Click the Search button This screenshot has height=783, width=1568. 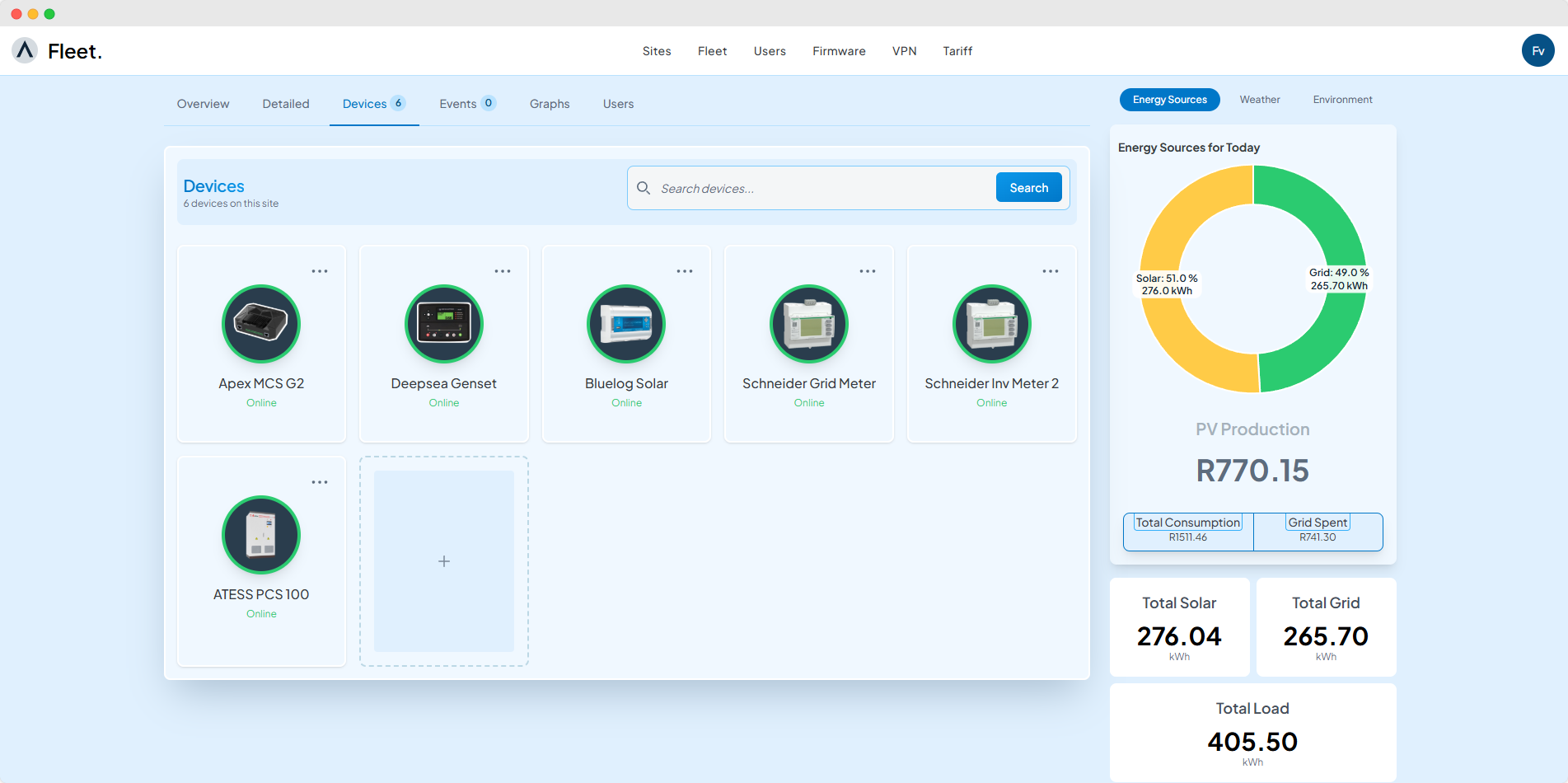point(1028,187)
